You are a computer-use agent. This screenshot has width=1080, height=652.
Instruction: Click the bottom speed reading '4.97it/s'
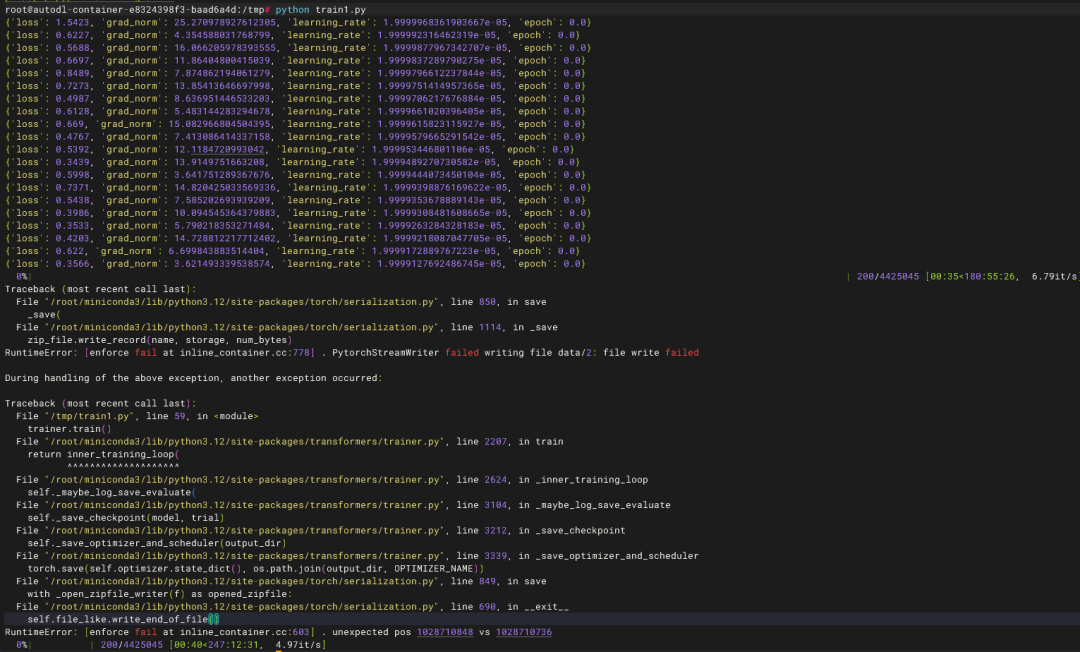[298, 645]
